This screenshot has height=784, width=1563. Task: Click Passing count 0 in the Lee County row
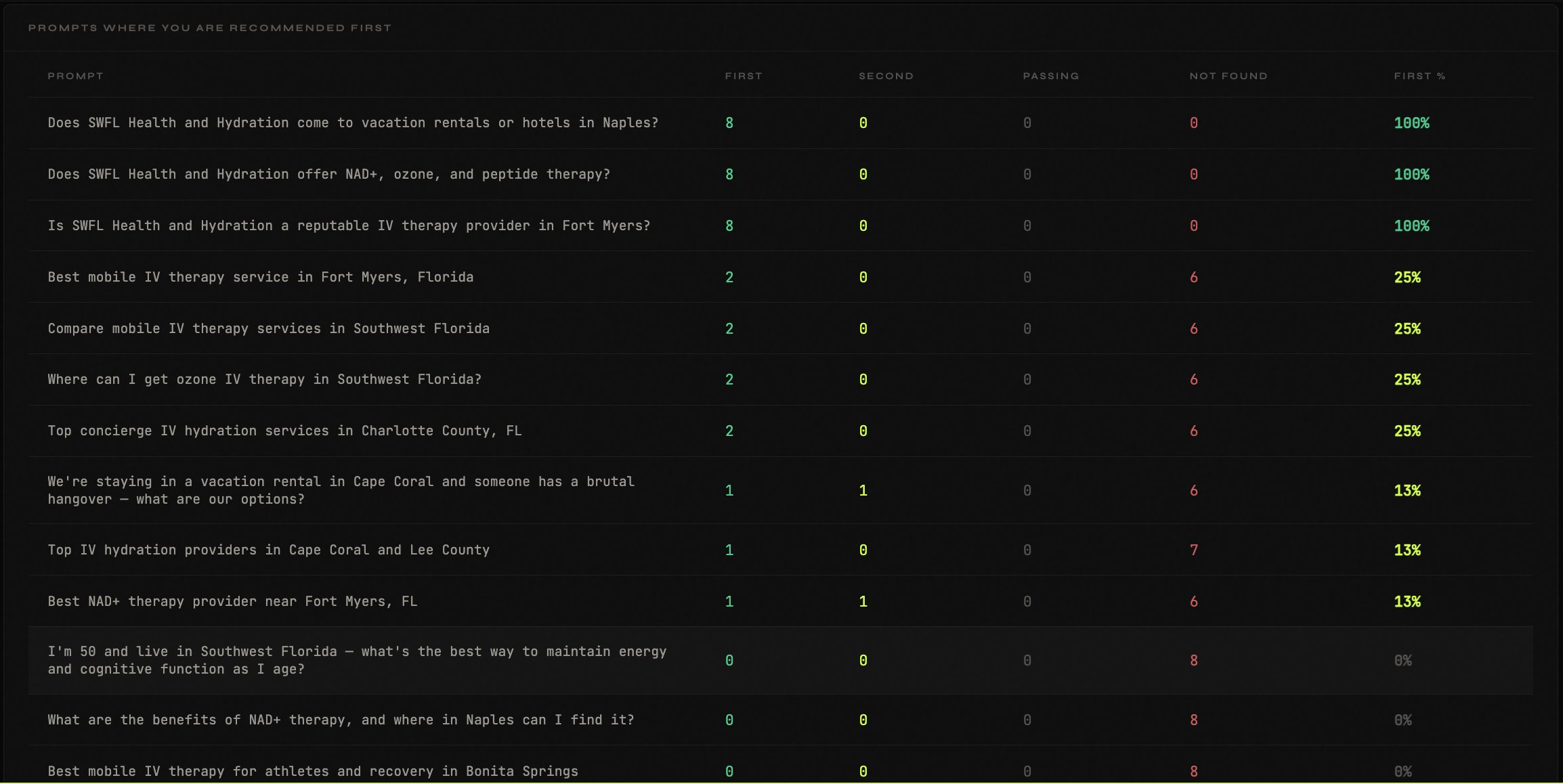point(1027,550)
